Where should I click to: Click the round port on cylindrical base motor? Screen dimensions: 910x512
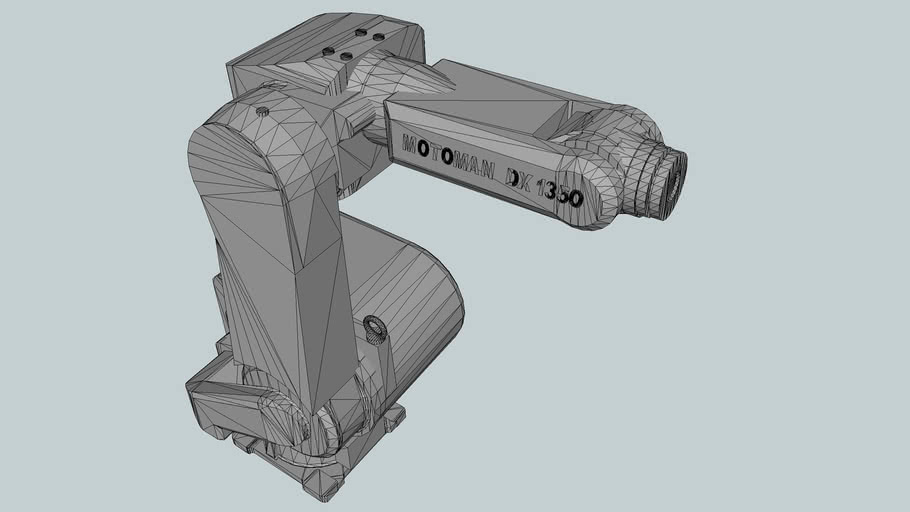(x=377, y=327)
